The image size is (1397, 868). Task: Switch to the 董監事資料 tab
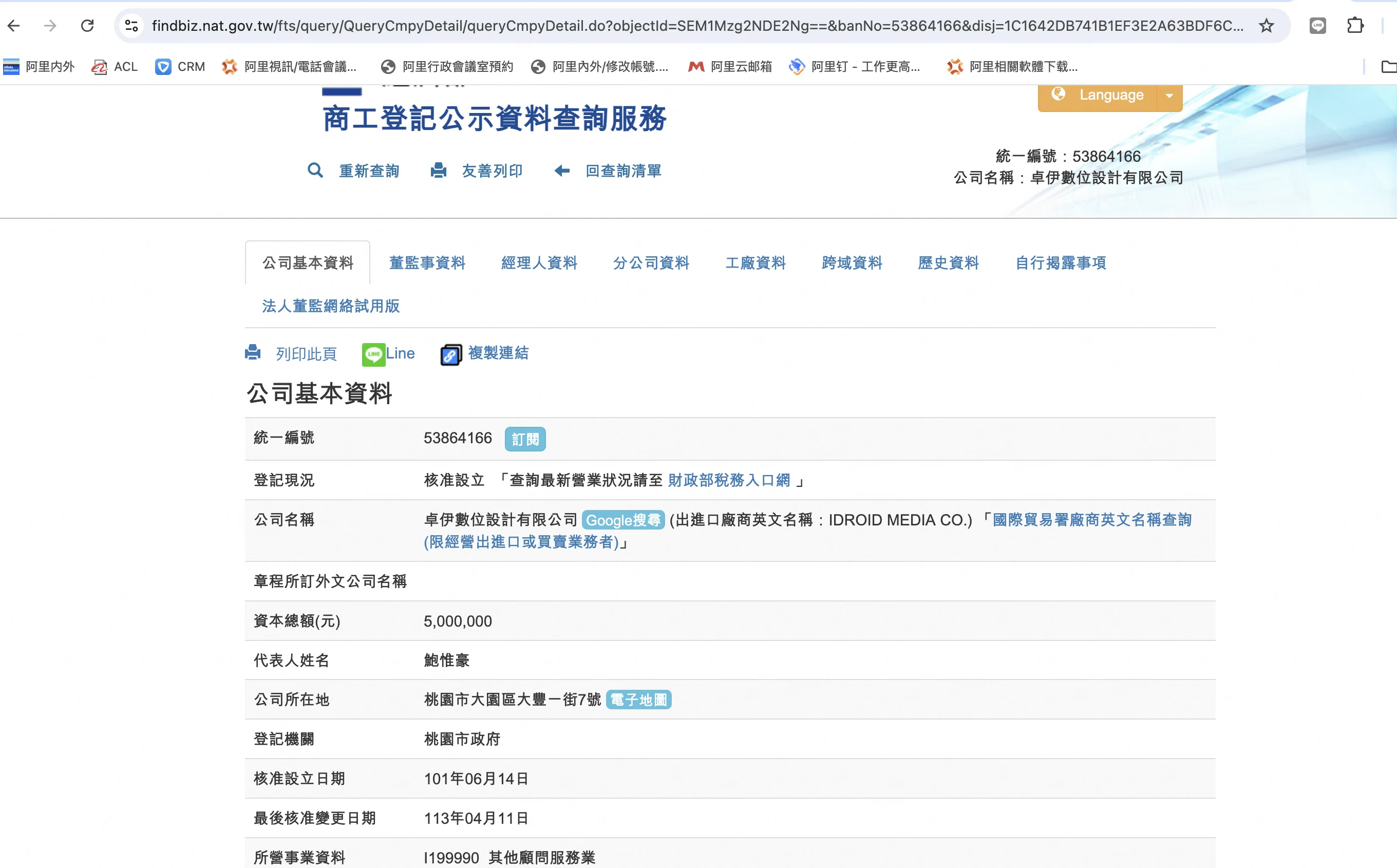[427, 263]
